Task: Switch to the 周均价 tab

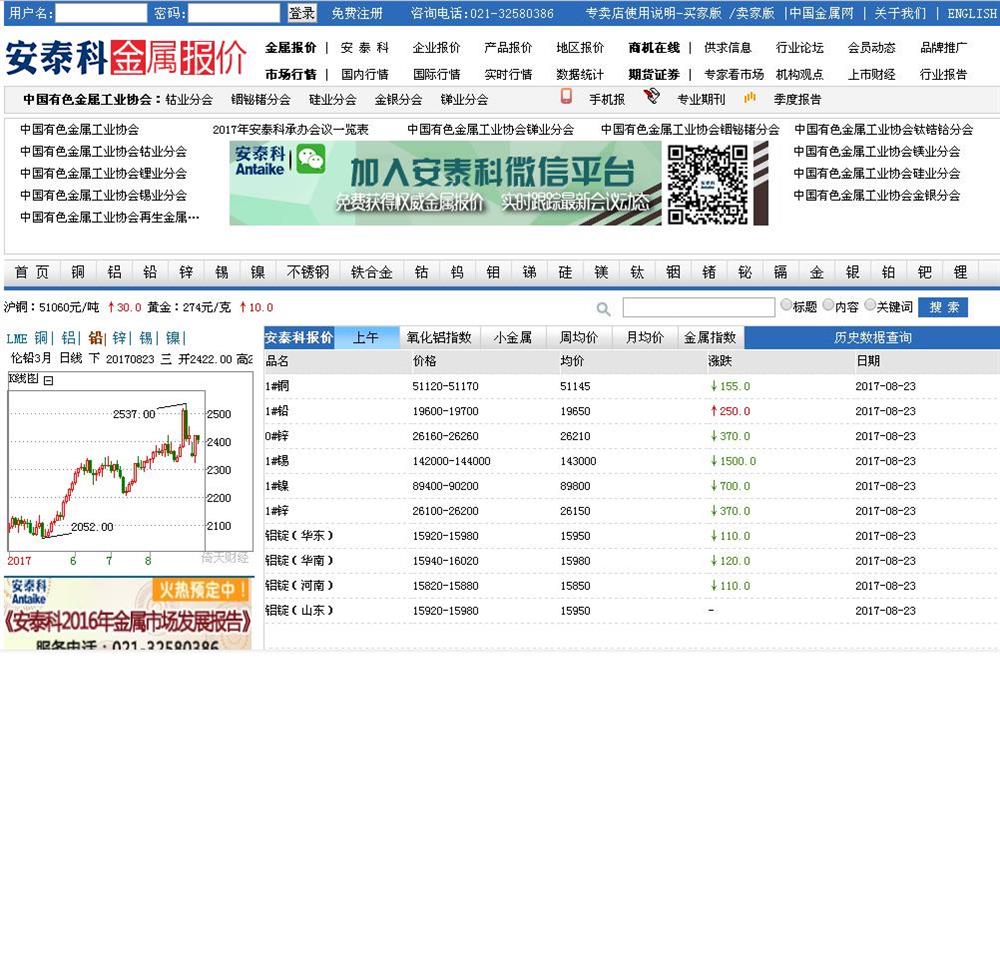Action: coord(579,337)
